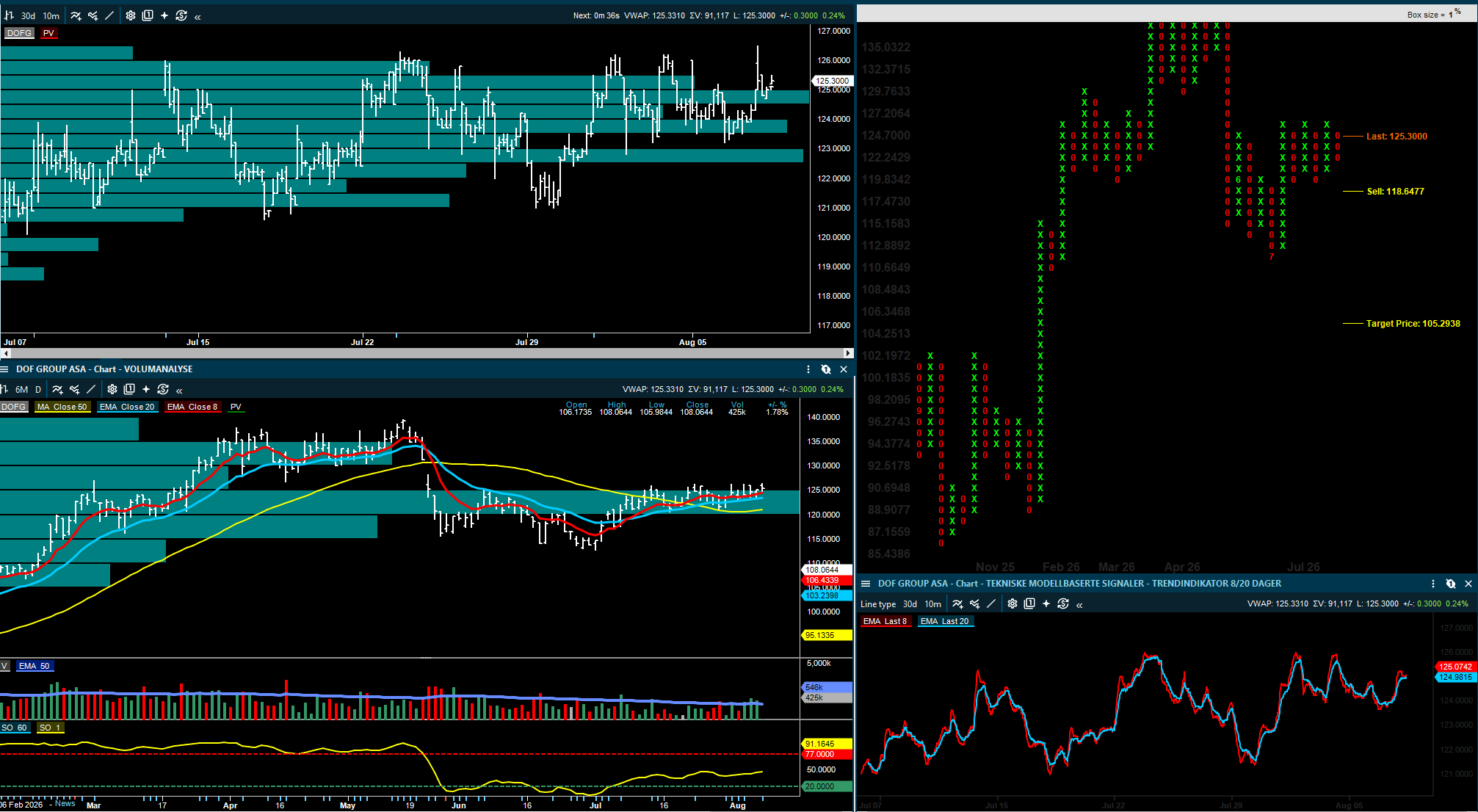Click the horizontal scrollbar track under top chart
Screen dimensions: 1478x812
click(x=427, y=353)
